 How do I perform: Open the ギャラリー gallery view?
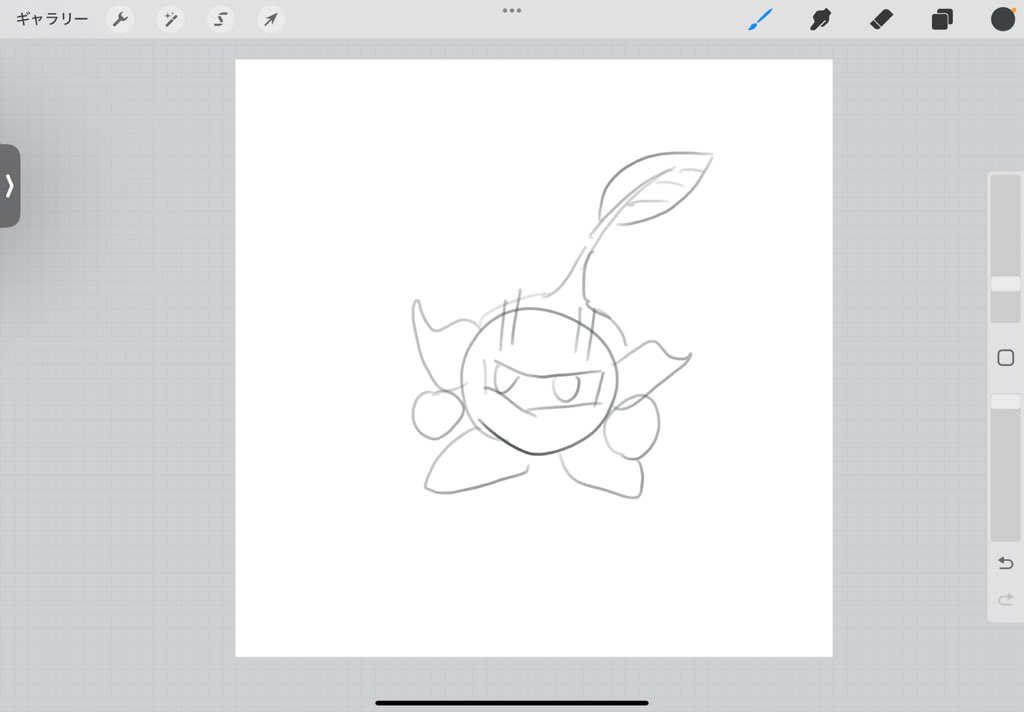coord(52,19)
